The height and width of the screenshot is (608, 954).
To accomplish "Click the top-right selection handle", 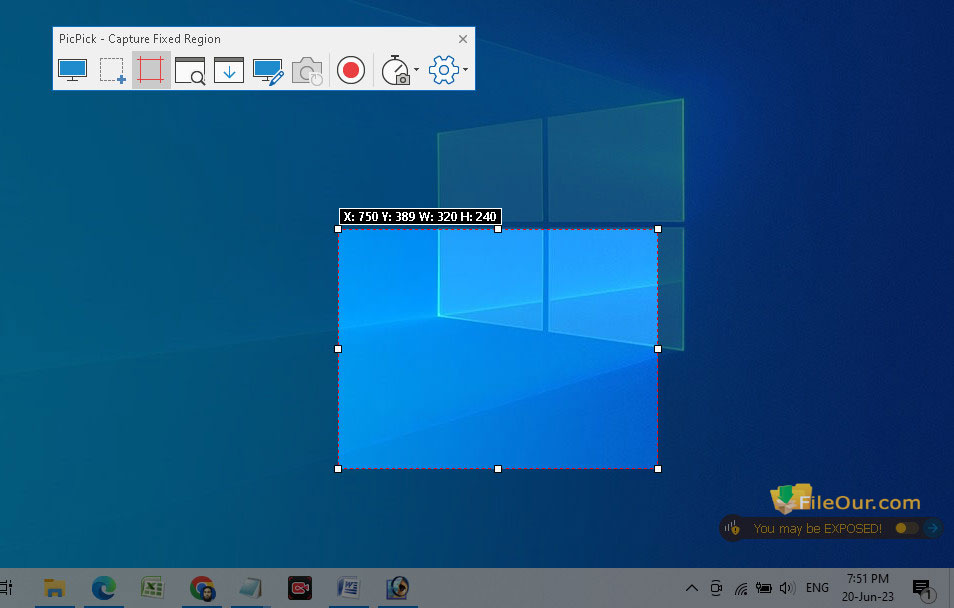I will coord(658,229).
